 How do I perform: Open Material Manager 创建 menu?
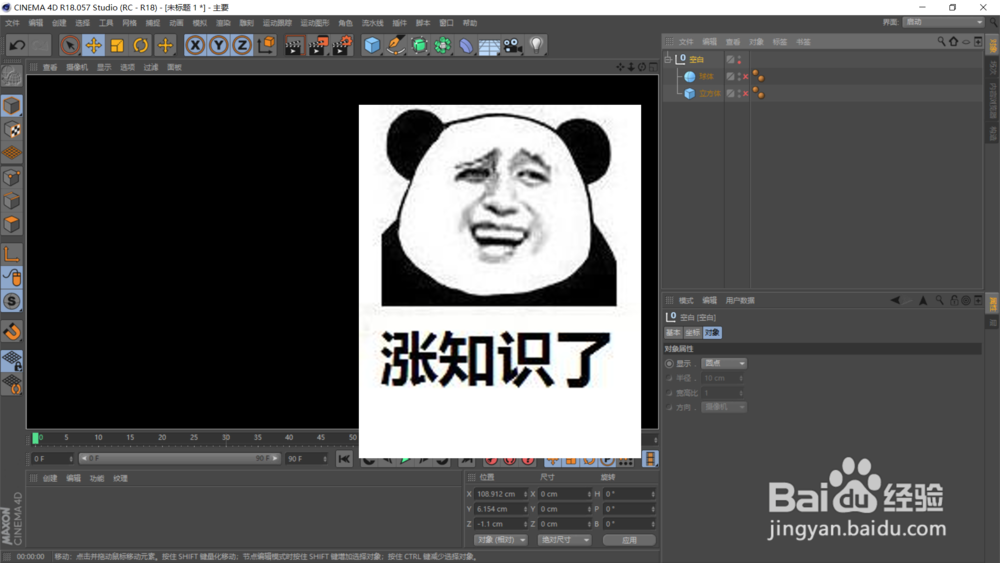click(50, 478)
